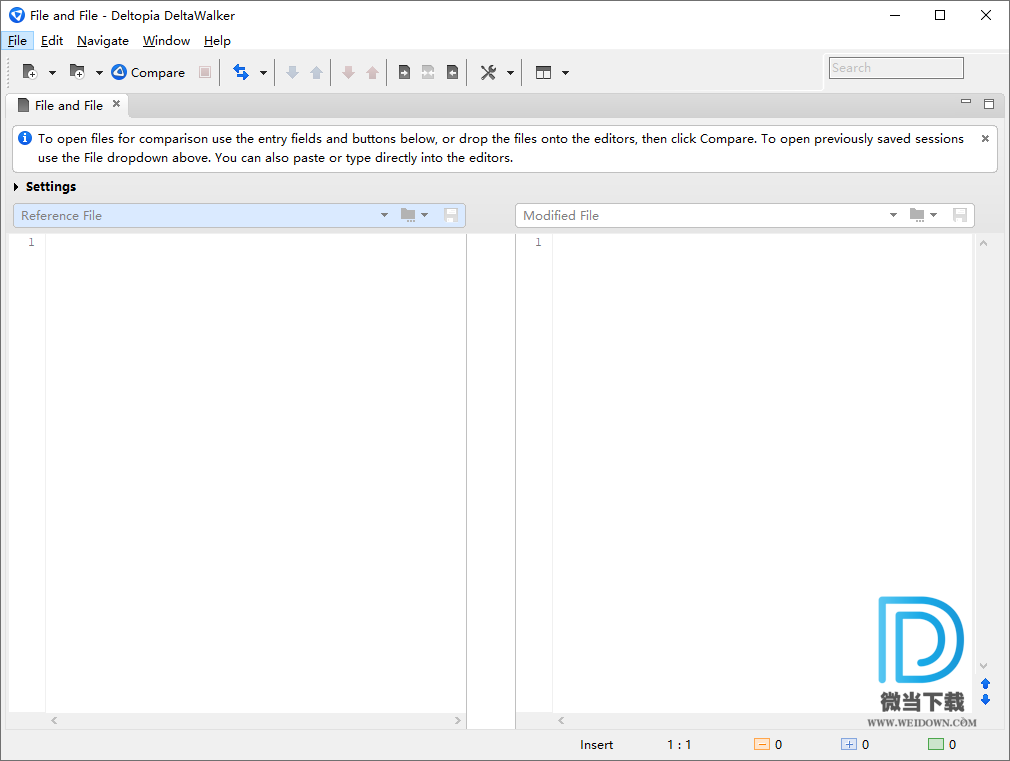Click the merge both sides icon

428,72
